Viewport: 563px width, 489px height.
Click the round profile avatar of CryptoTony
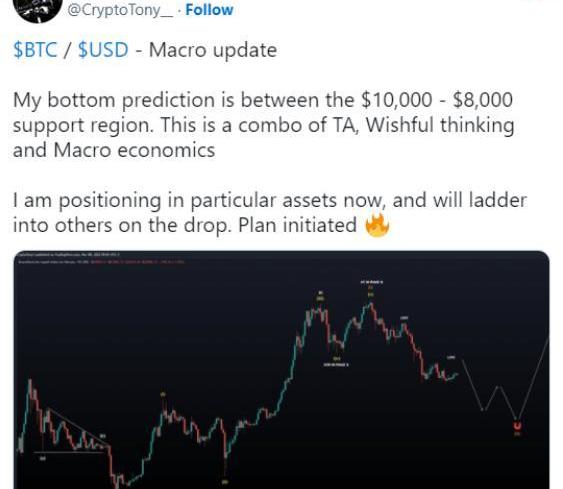[37, 9]
